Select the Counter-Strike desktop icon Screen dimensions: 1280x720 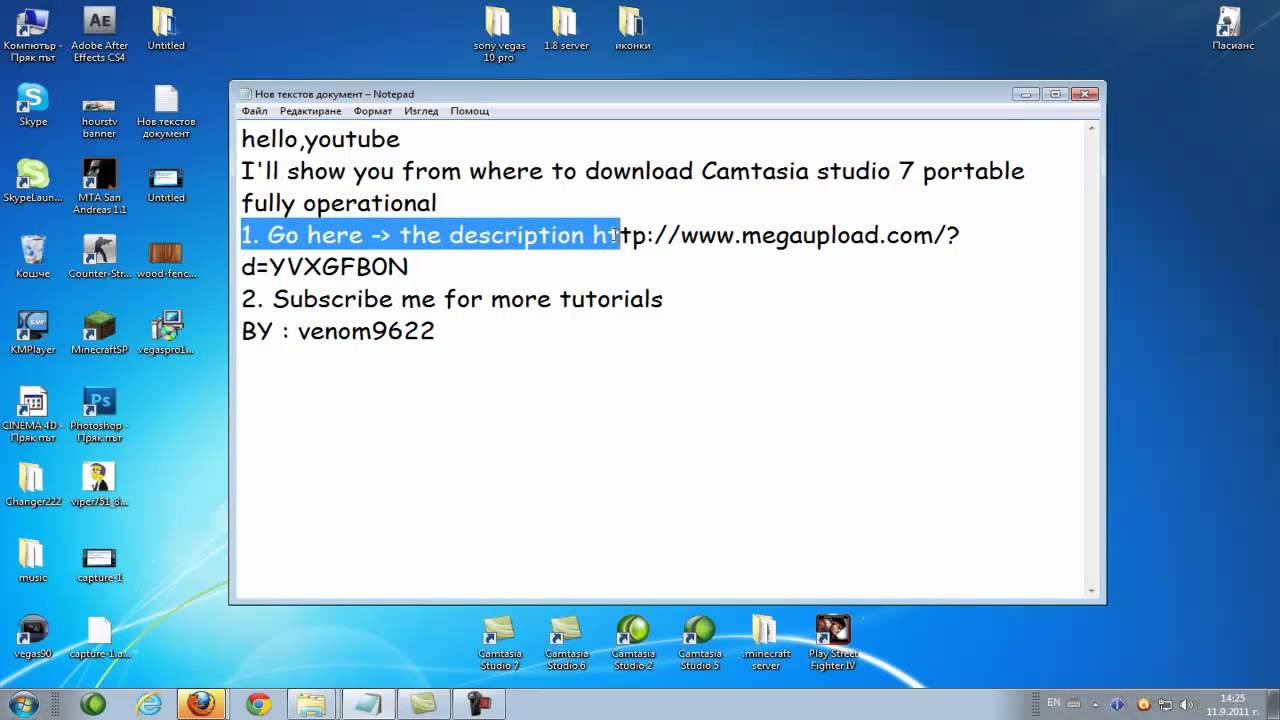[99, 257]
